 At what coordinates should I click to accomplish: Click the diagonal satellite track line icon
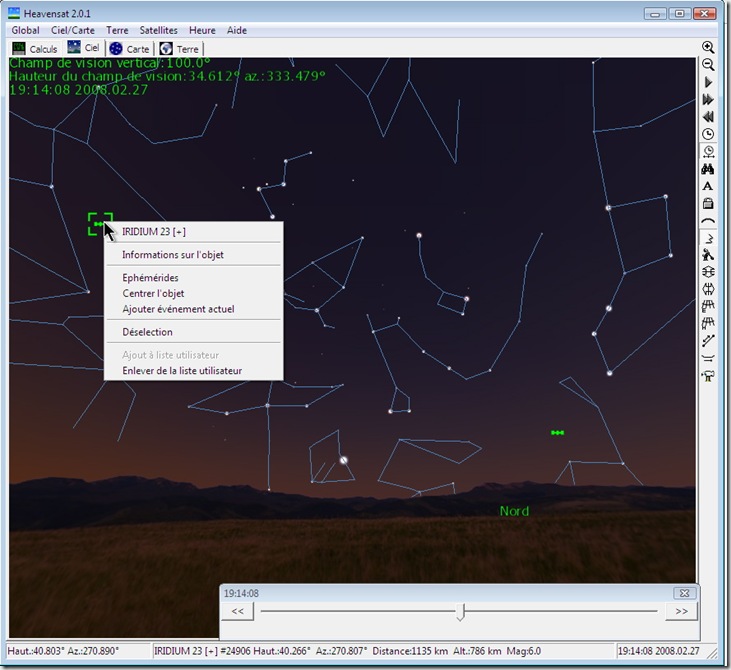tap(708, 341)
